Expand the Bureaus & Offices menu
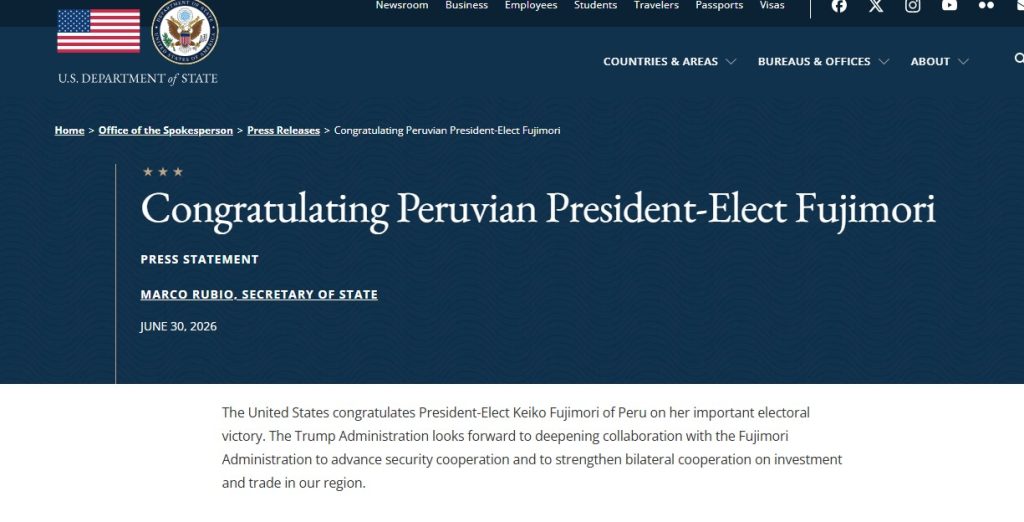The height and width of the screenshot is (522, 1024). click(823, 61)
